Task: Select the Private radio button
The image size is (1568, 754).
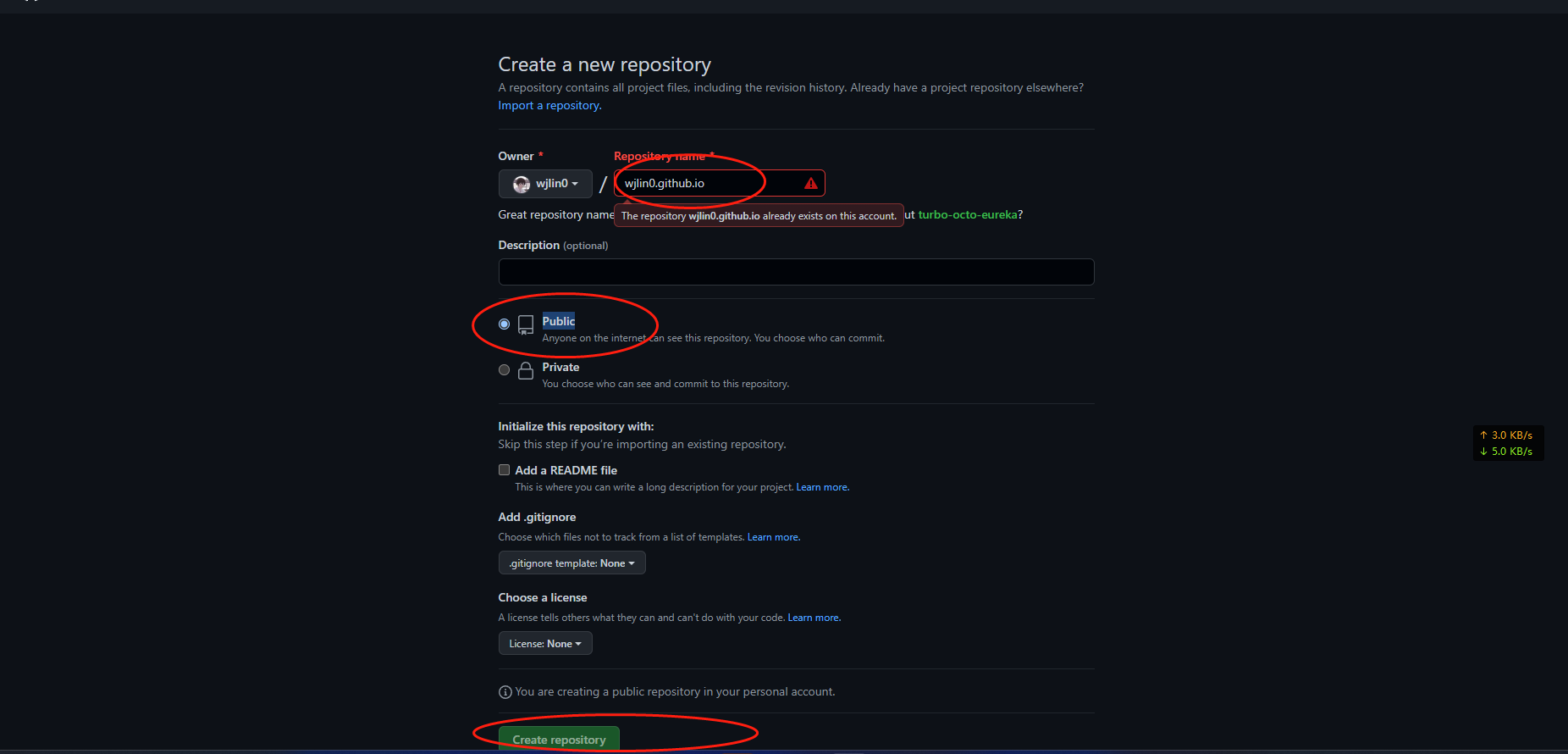Action: (504, 370)
